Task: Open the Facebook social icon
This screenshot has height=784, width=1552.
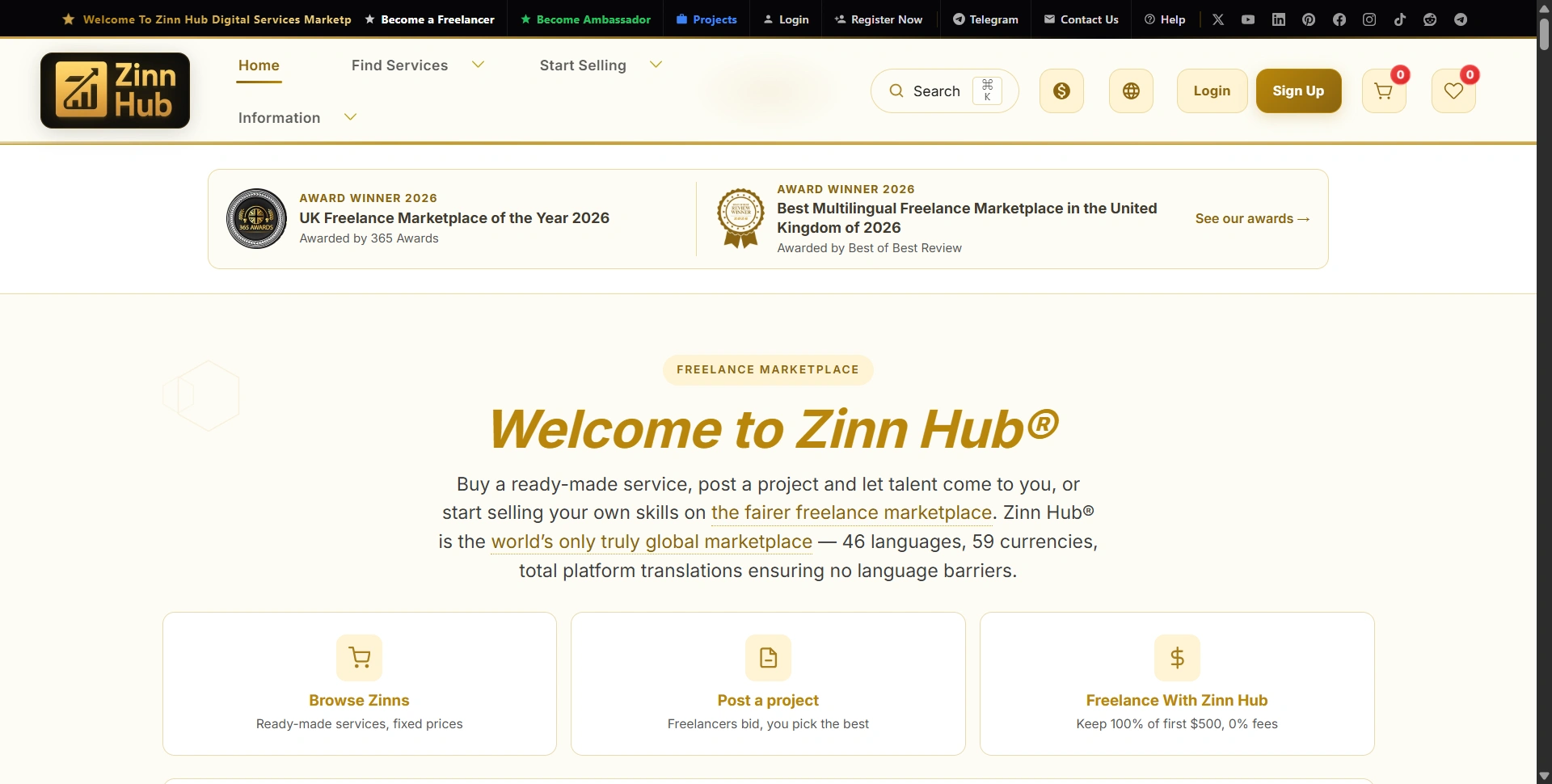Action: 1339,19
